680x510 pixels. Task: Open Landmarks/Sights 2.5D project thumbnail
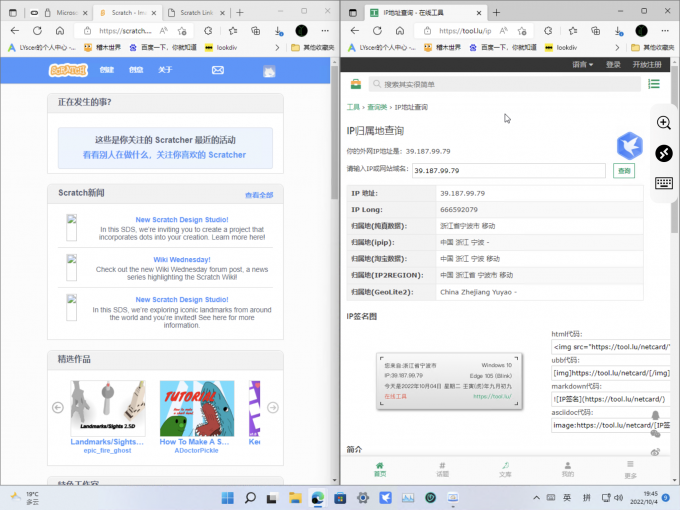(x=108, y=408)
